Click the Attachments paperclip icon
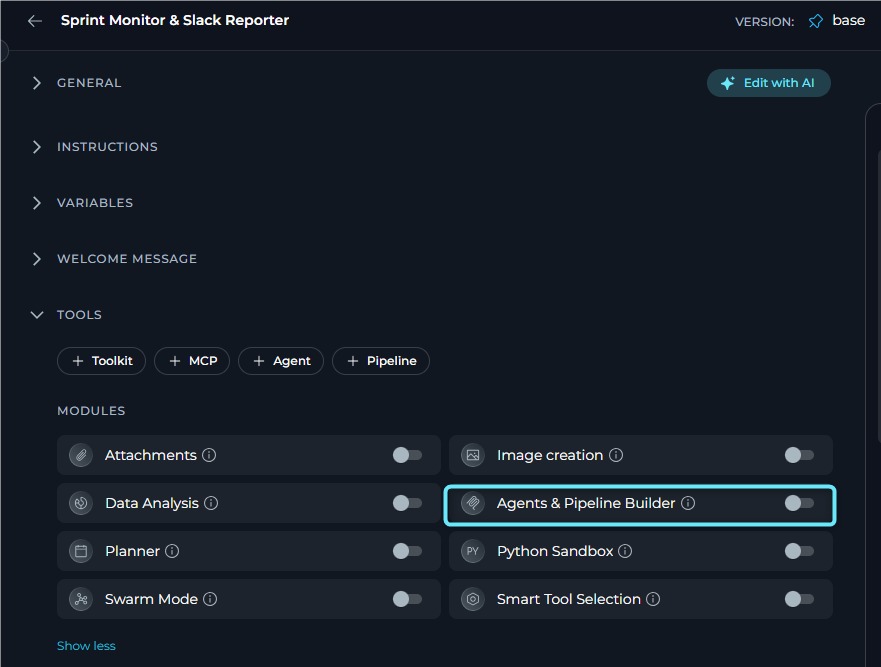 pos(81,455)
